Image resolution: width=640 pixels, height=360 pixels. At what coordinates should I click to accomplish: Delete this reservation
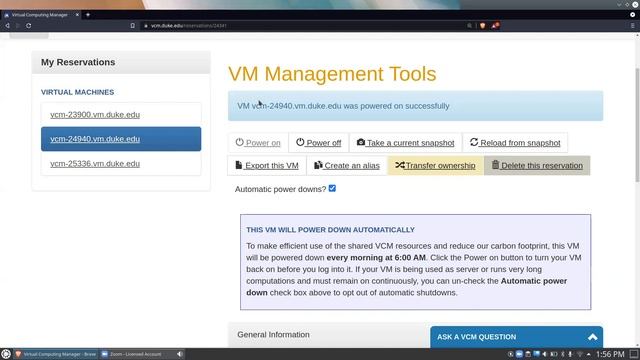537,165
